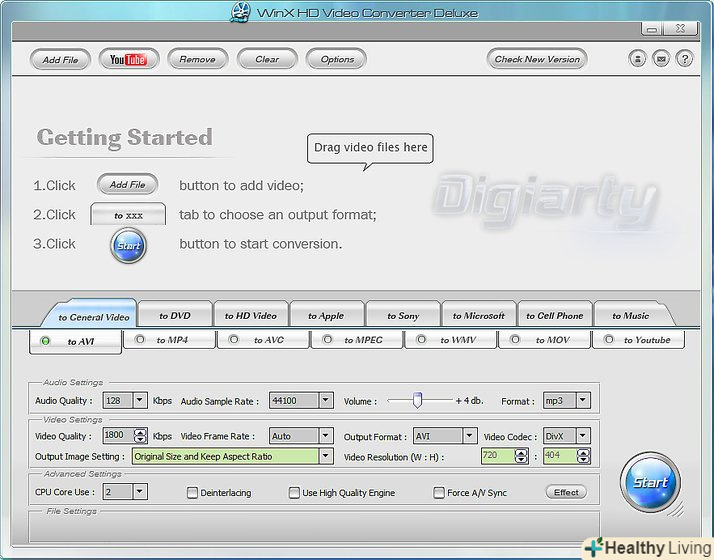Open the Video Codec DivX dropdown
Image resolution: width=714 pixels, height=560 pixels.
582,436
